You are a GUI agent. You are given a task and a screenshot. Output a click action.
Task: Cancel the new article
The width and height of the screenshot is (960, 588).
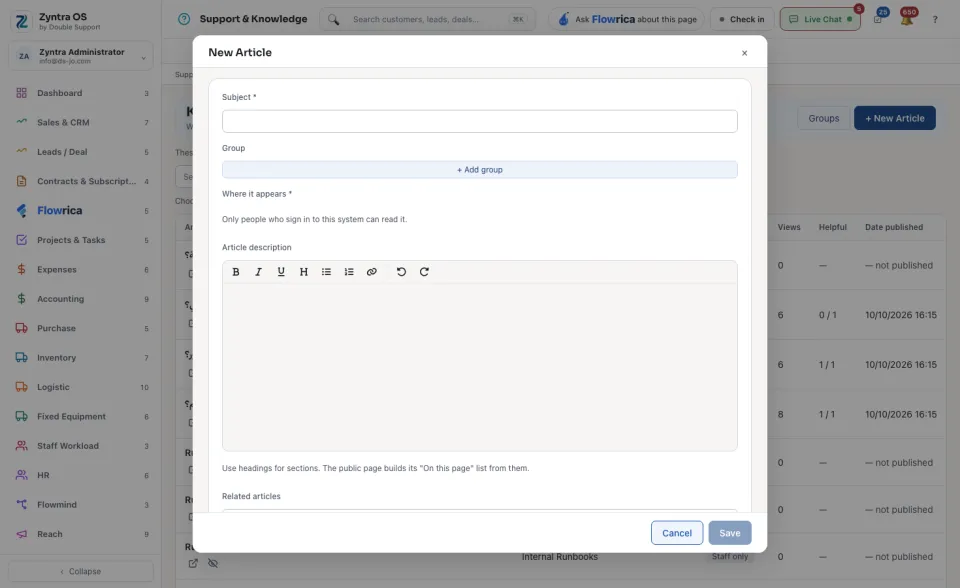(677, 533)
